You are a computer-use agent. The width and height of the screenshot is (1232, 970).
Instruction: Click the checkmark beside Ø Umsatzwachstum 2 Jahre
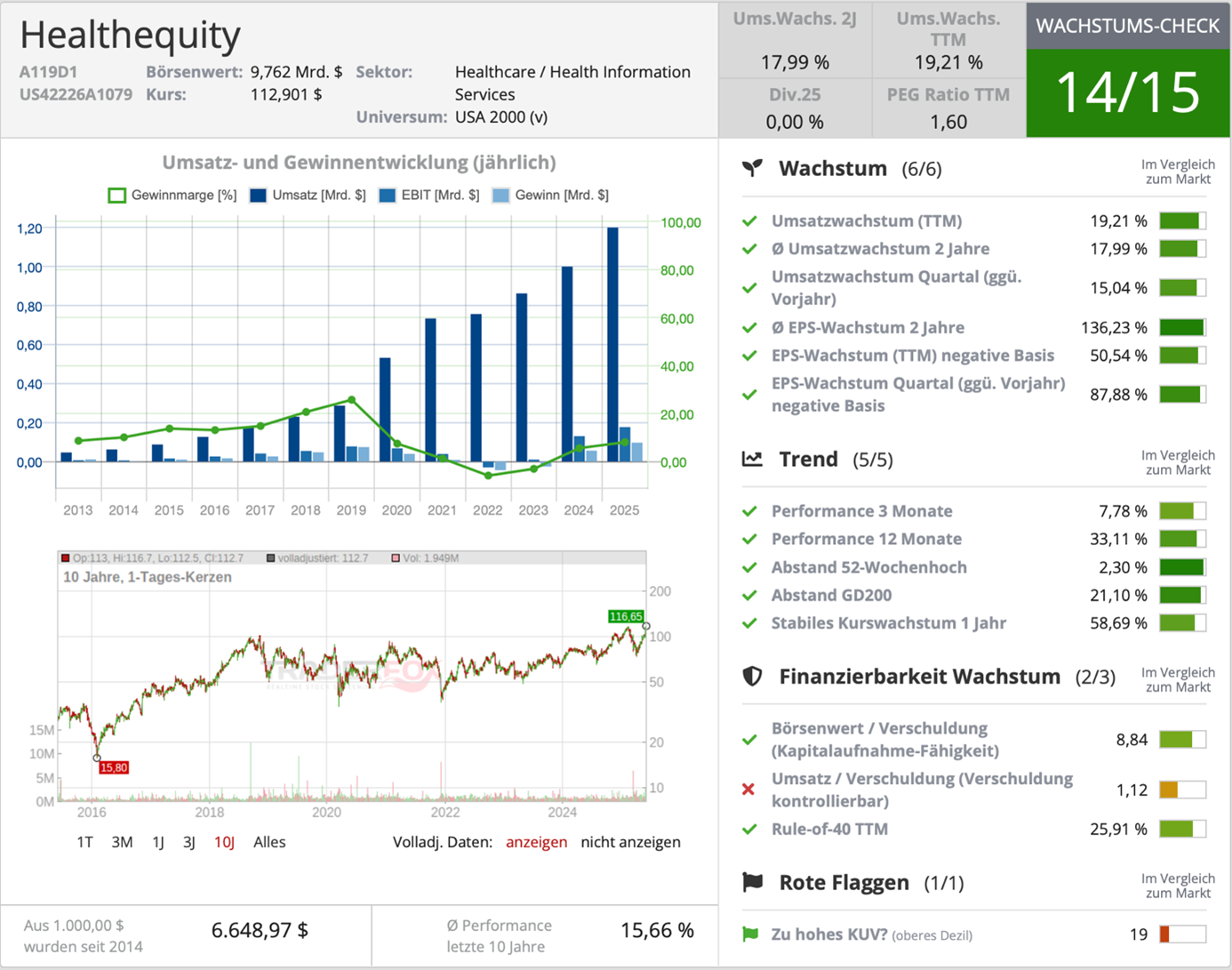point(749,249)
